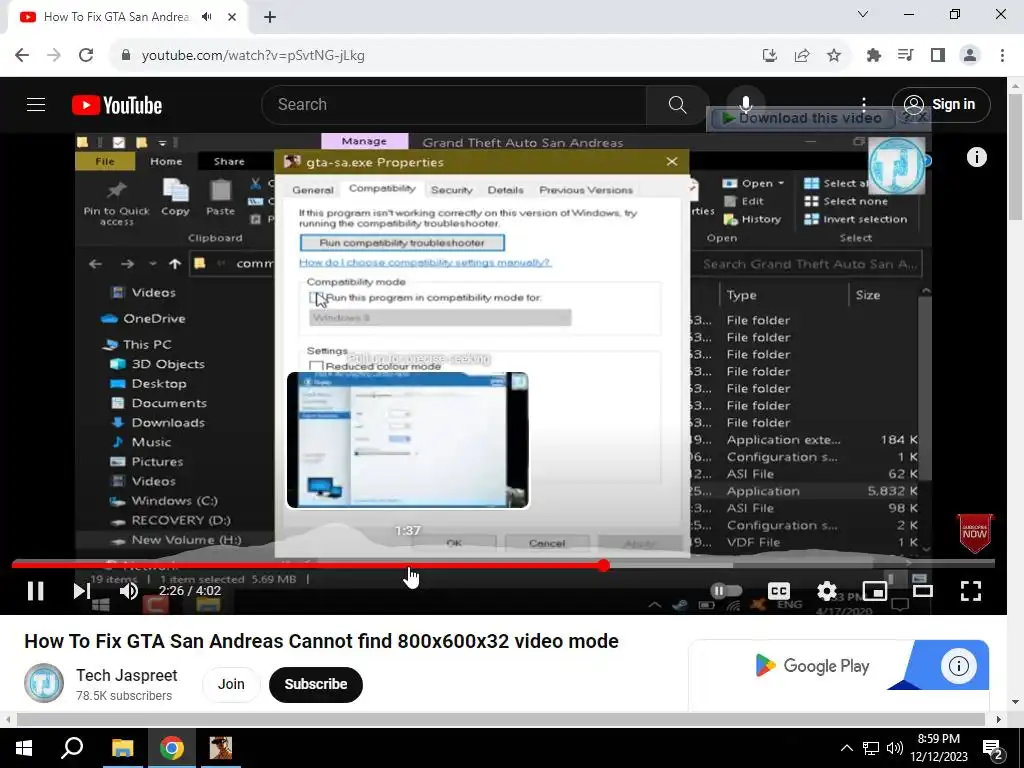Share this page icon
Image resolution: width=1024 pixels, height=768 pixels.
click(802, 56)
